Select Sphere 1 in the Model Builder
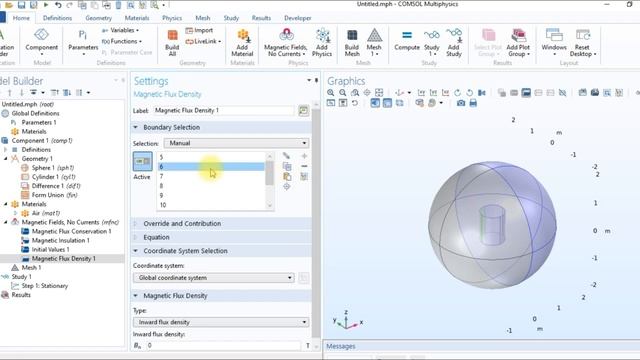This screenshot has width=640, height=360. click(53, 168)
